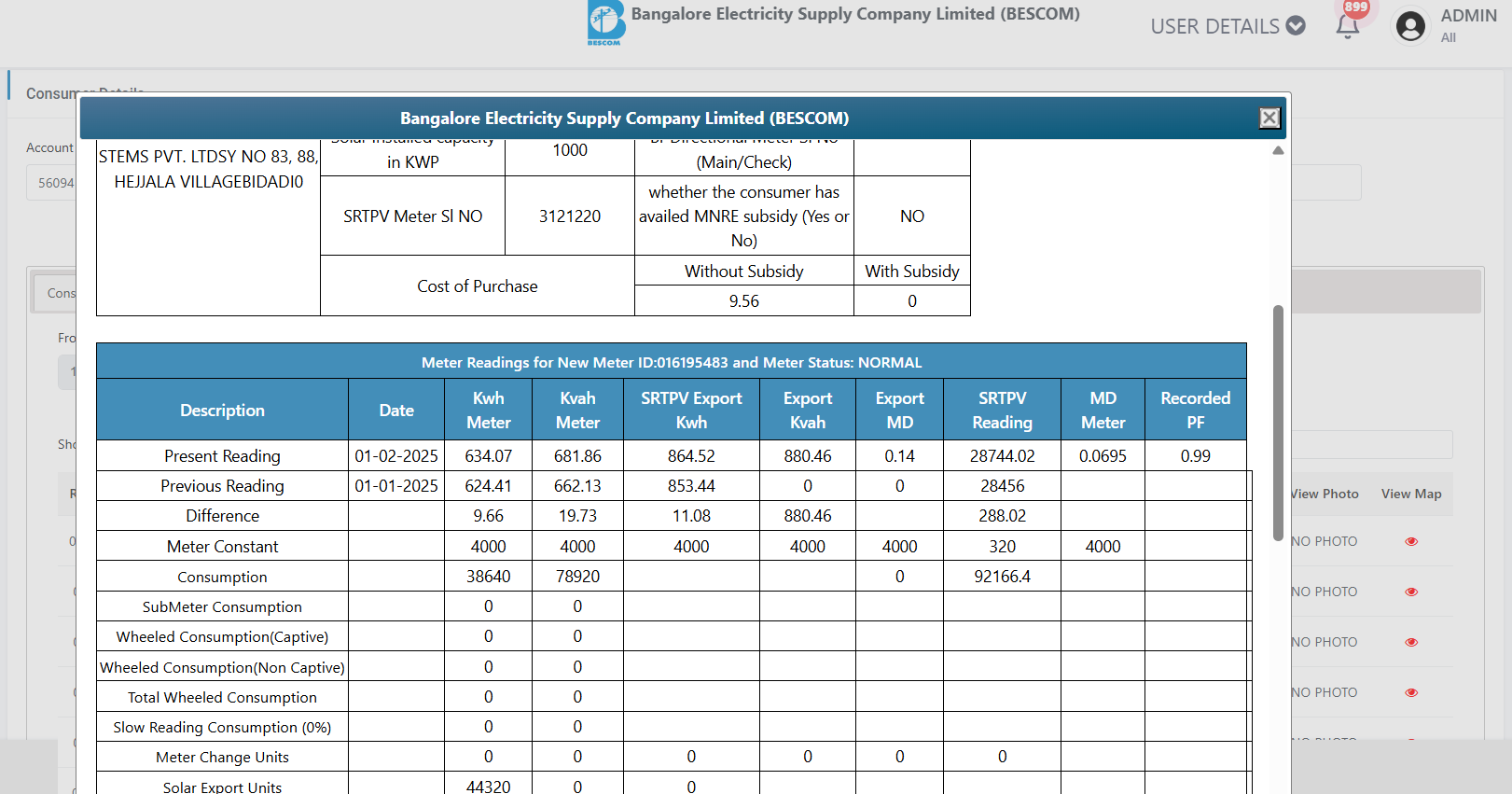
Task: Click the recorded PF value 0.99
Action: pyautogui.click(x=1196, y=456)
